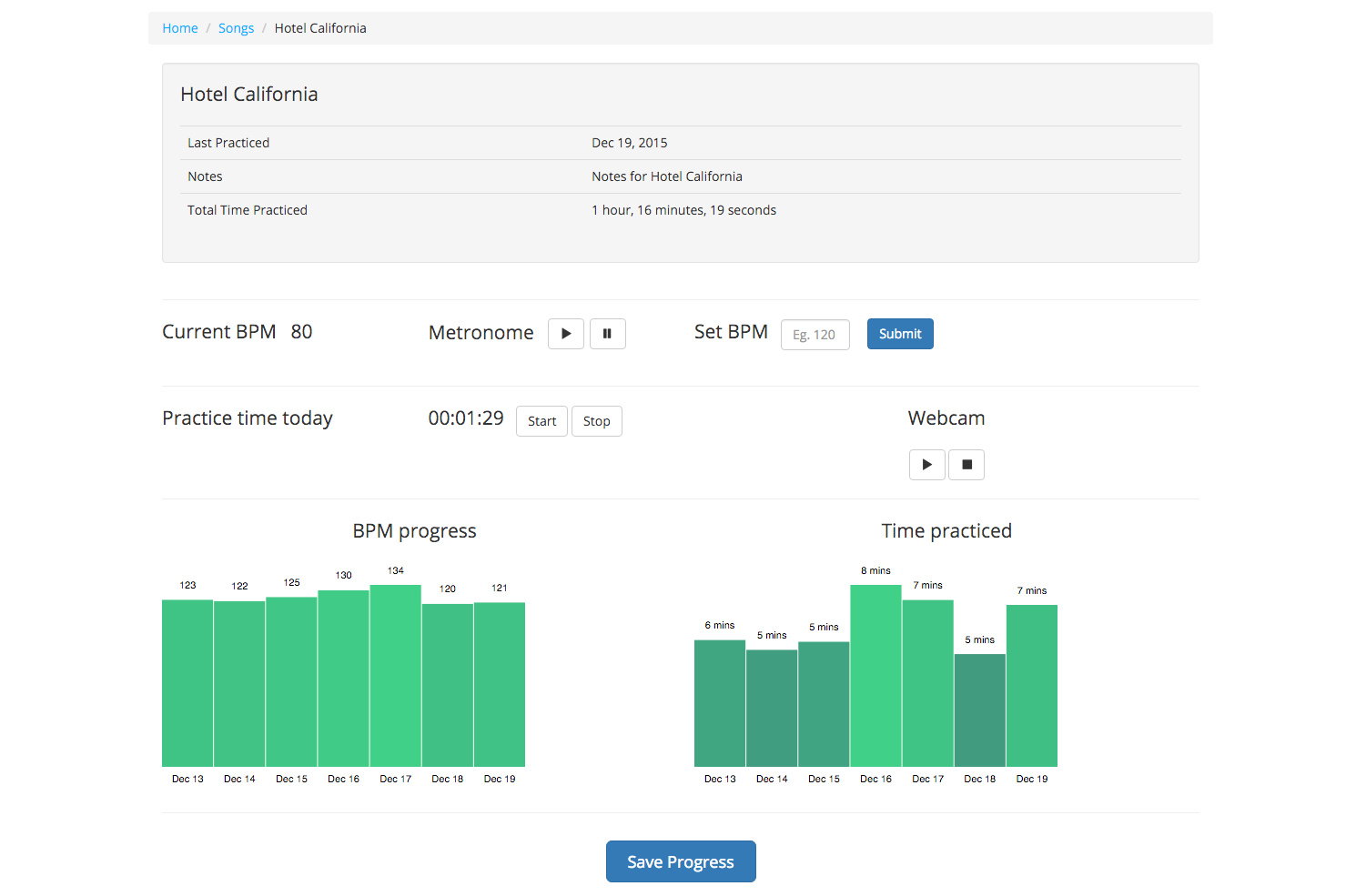
Task: Click the 'Notes' row label
Action: point(205,176)
